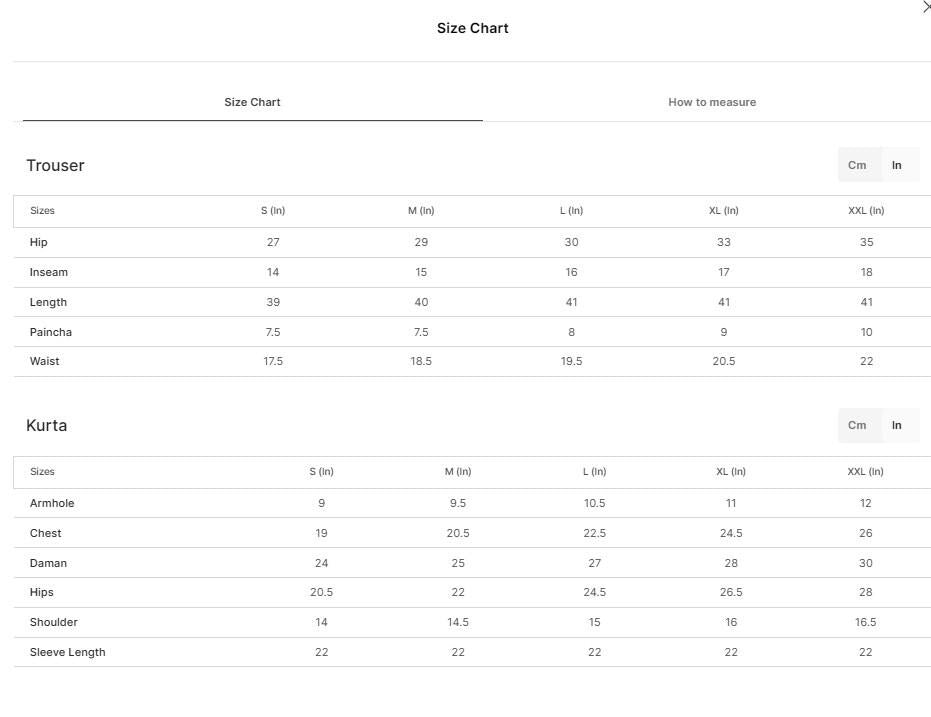This screenshot has height=717, width=931.
Task: Click the Daman row label
Action: pyautogui.click(x=48, y=563)
